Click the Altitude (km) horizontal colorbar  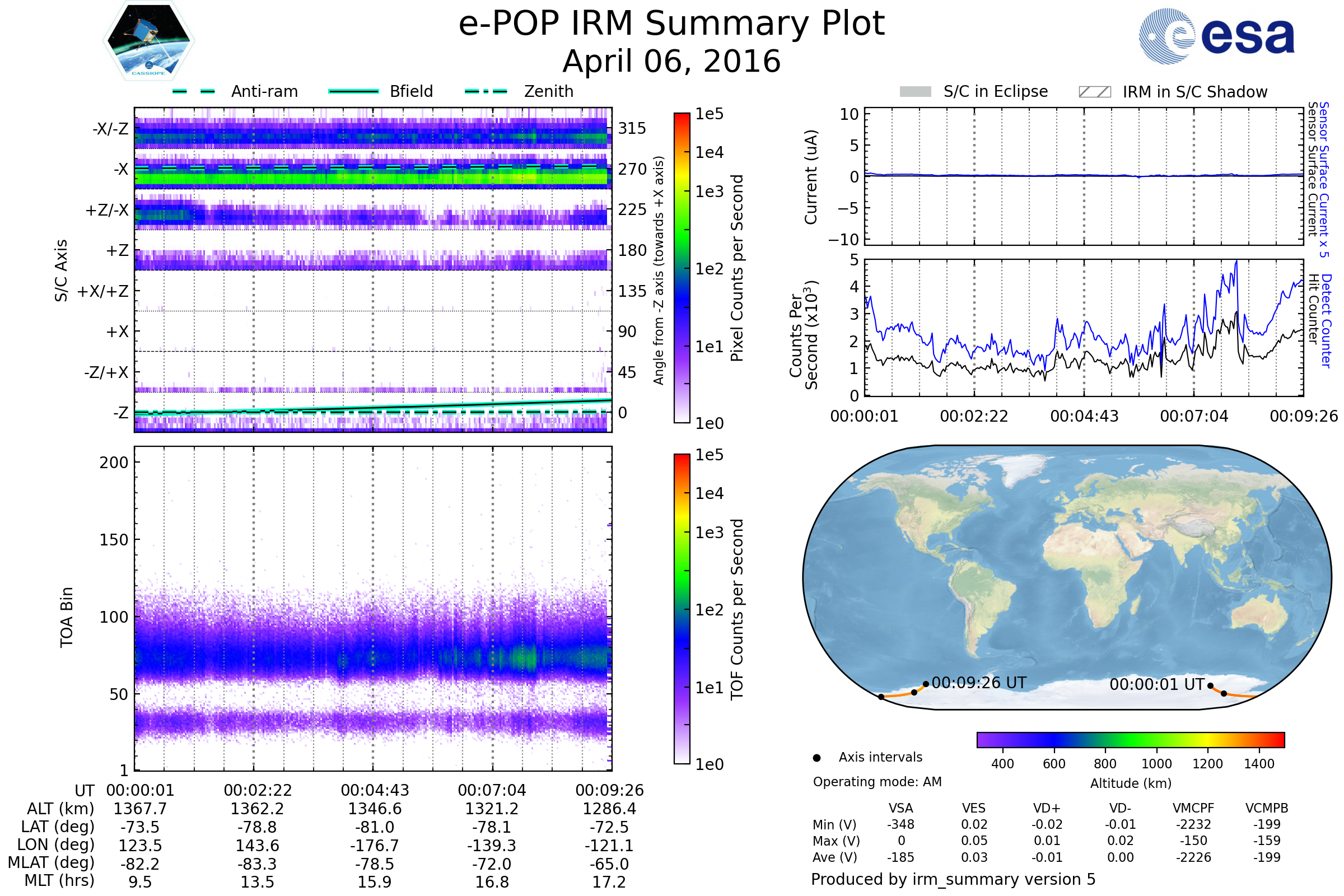click(x=1130, y=739)
